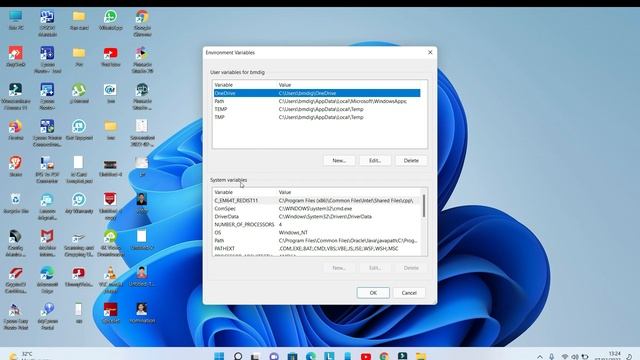Open the Epson Easy Photo Print shortcut
Screen dimensions: 640x360
pyautogui.click(x=16, y=316)
